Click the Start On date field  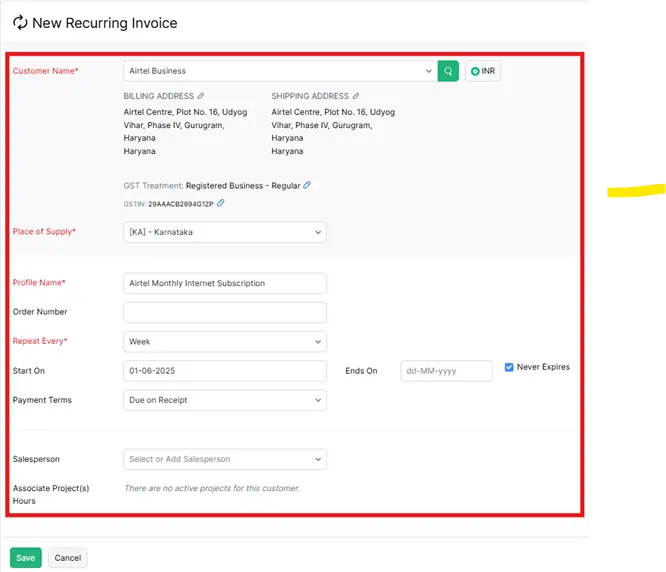[x=225, y=371]
